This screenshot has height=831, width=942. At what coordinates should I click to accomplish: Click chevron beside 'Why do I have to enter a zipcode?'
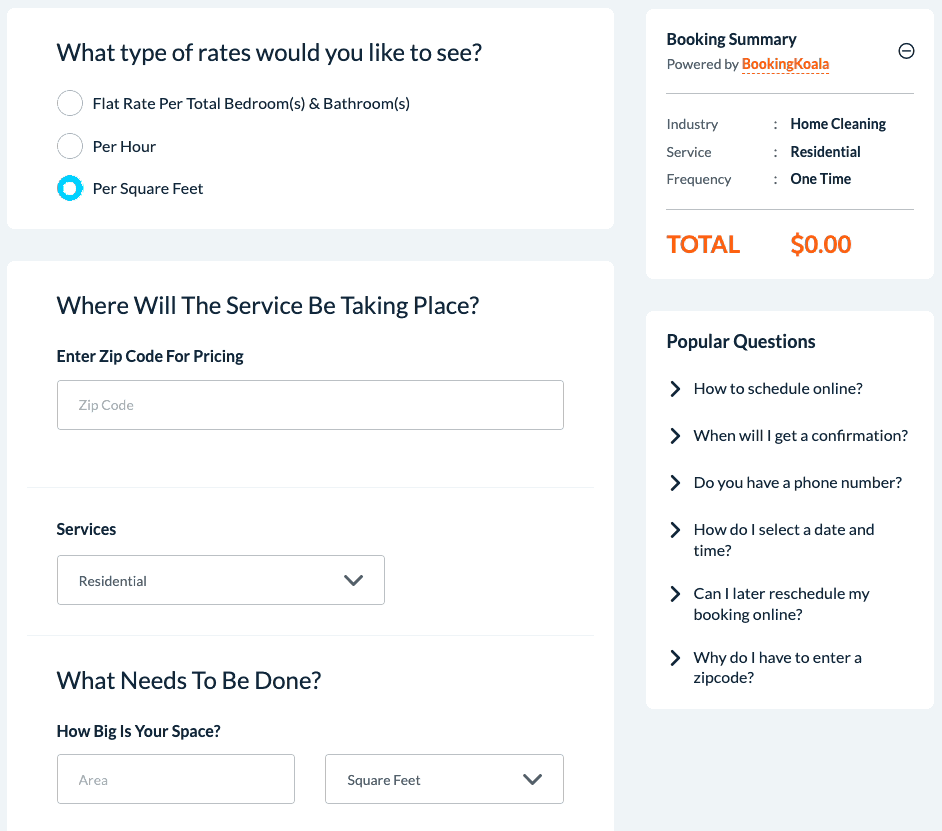(676, 658)
